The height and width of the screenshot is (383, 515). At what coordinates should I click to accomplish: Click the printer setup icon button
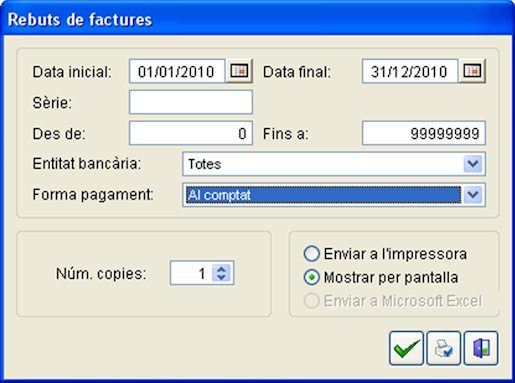pyautogui.click(x=444, y=348)
